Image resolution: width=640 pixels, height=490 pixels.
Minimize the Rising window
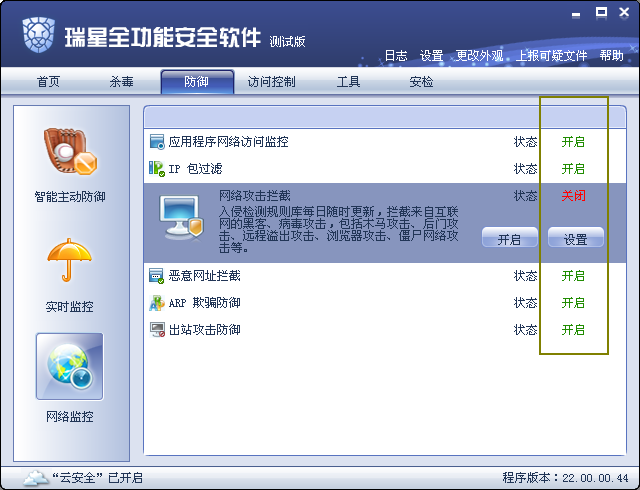(x=576, y=15)
